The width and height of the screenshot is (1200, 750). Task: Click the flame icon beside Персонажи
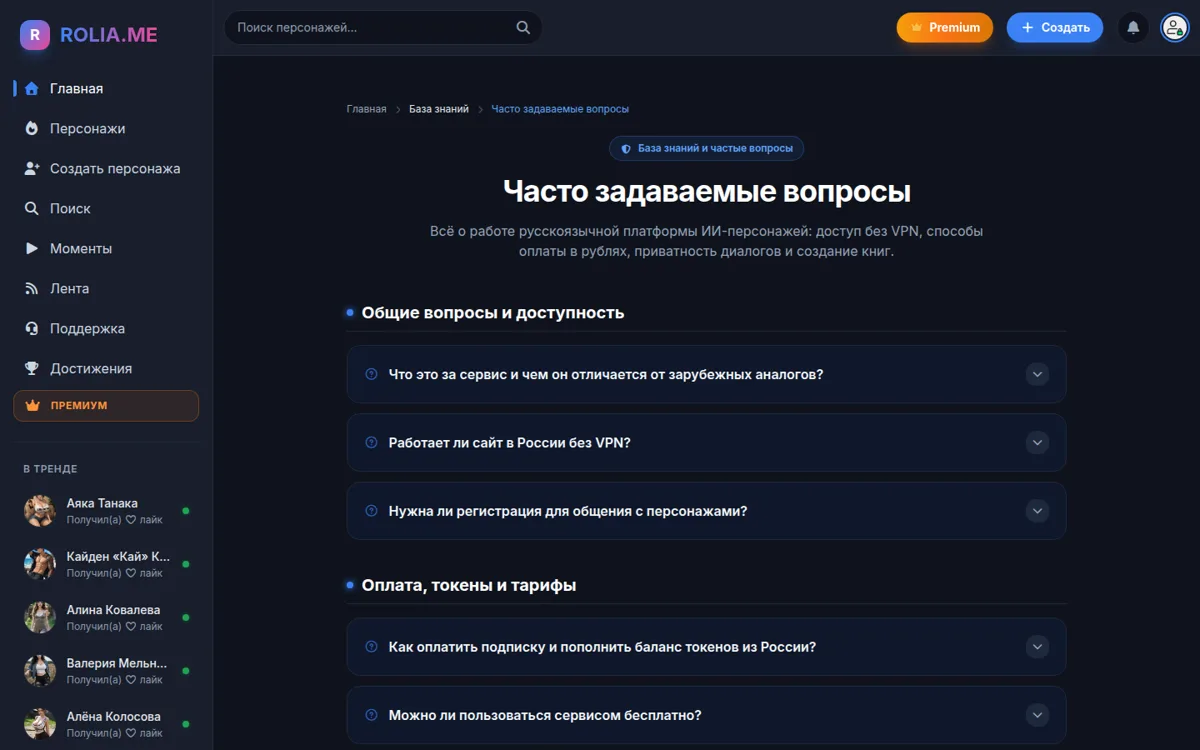pyautogui.click(x=31, y=128)
